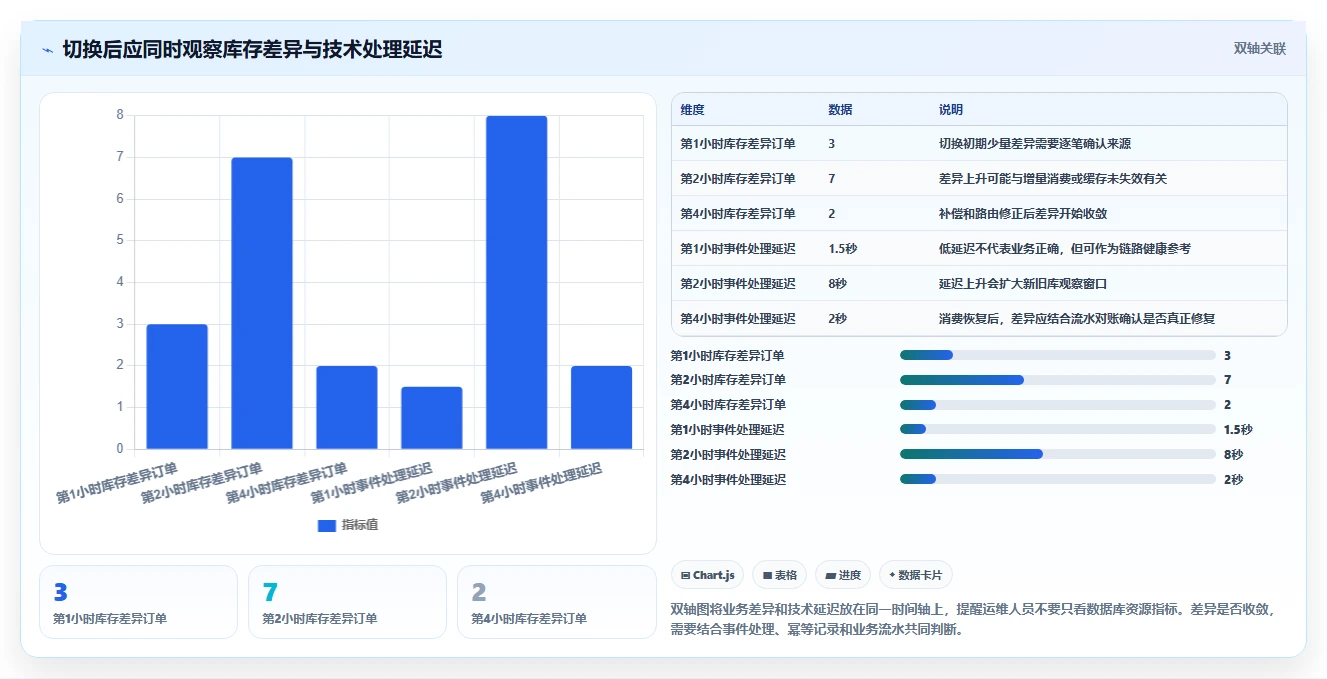Click the tallest bar 第2小时事件处理延迟

click(517, 282)
